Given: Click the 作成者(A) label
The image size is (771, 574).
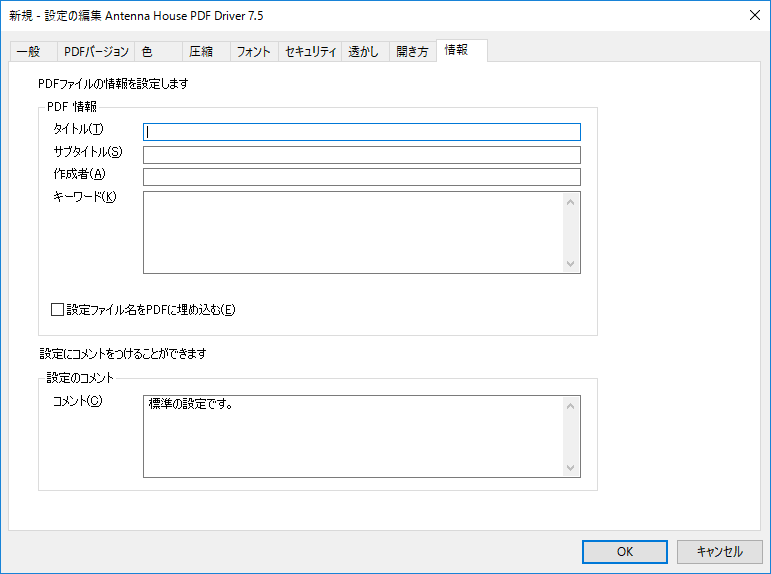Looking at the screenshot, I should pyautogui.click(x=79, y=174).
